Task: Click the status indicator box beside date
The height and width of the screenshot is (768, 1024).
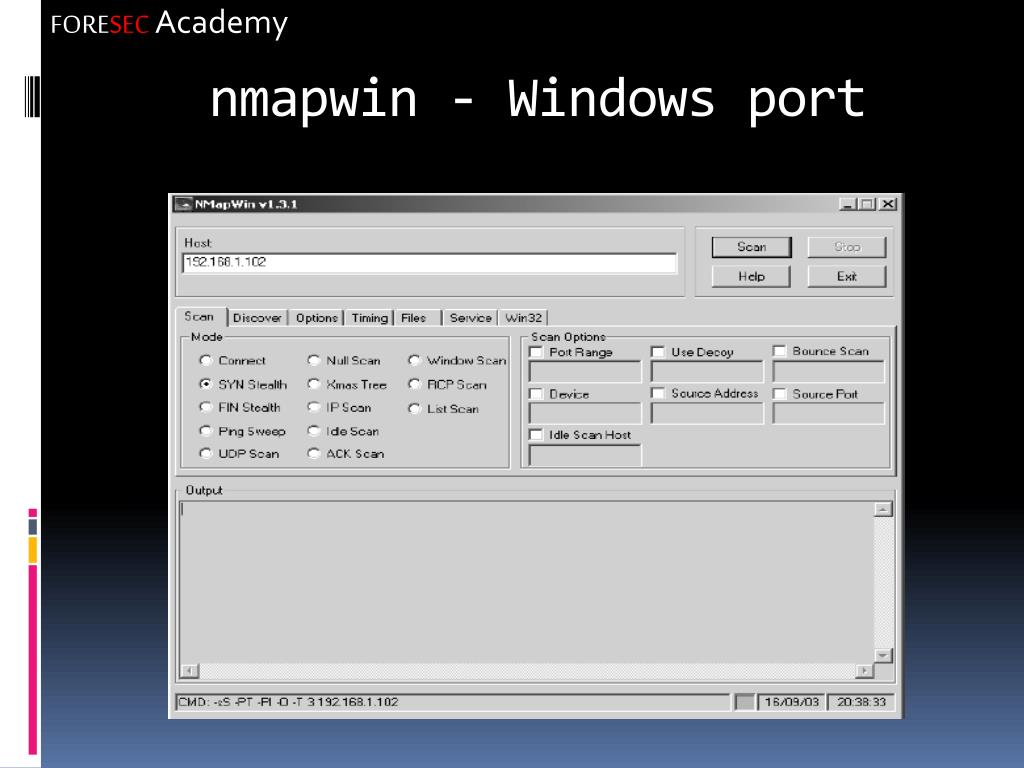Action: click(x=744, y=702)
